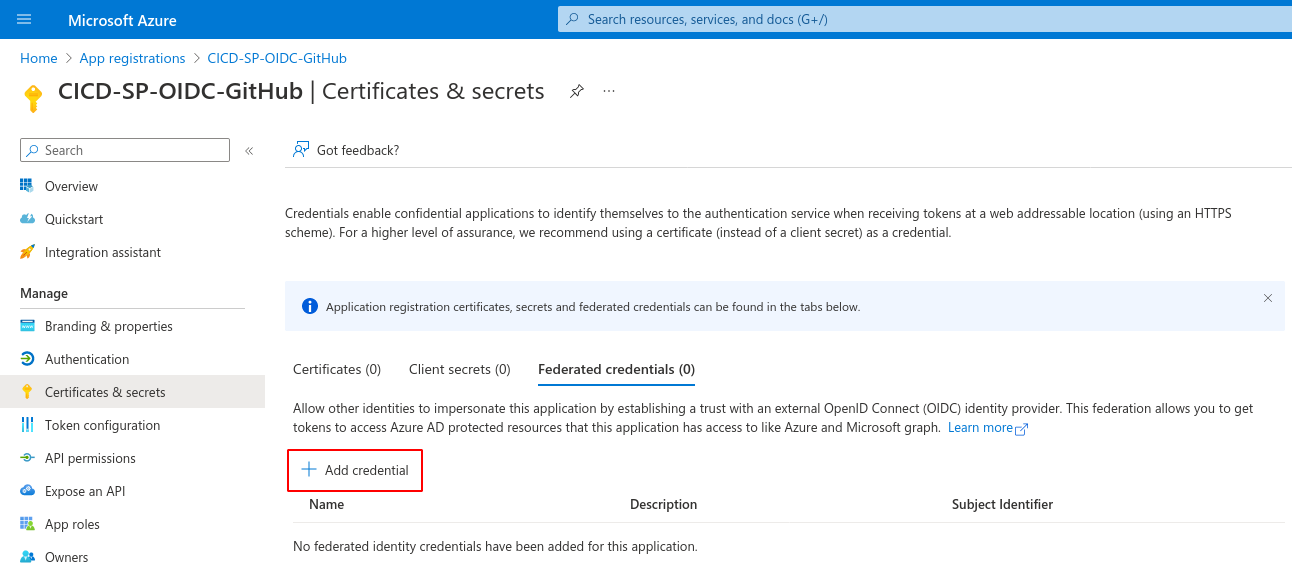Image resolution: width=1292 pixels, height=579 pixels.
Task: Sort by the Name column header
Action: (326, 504)
